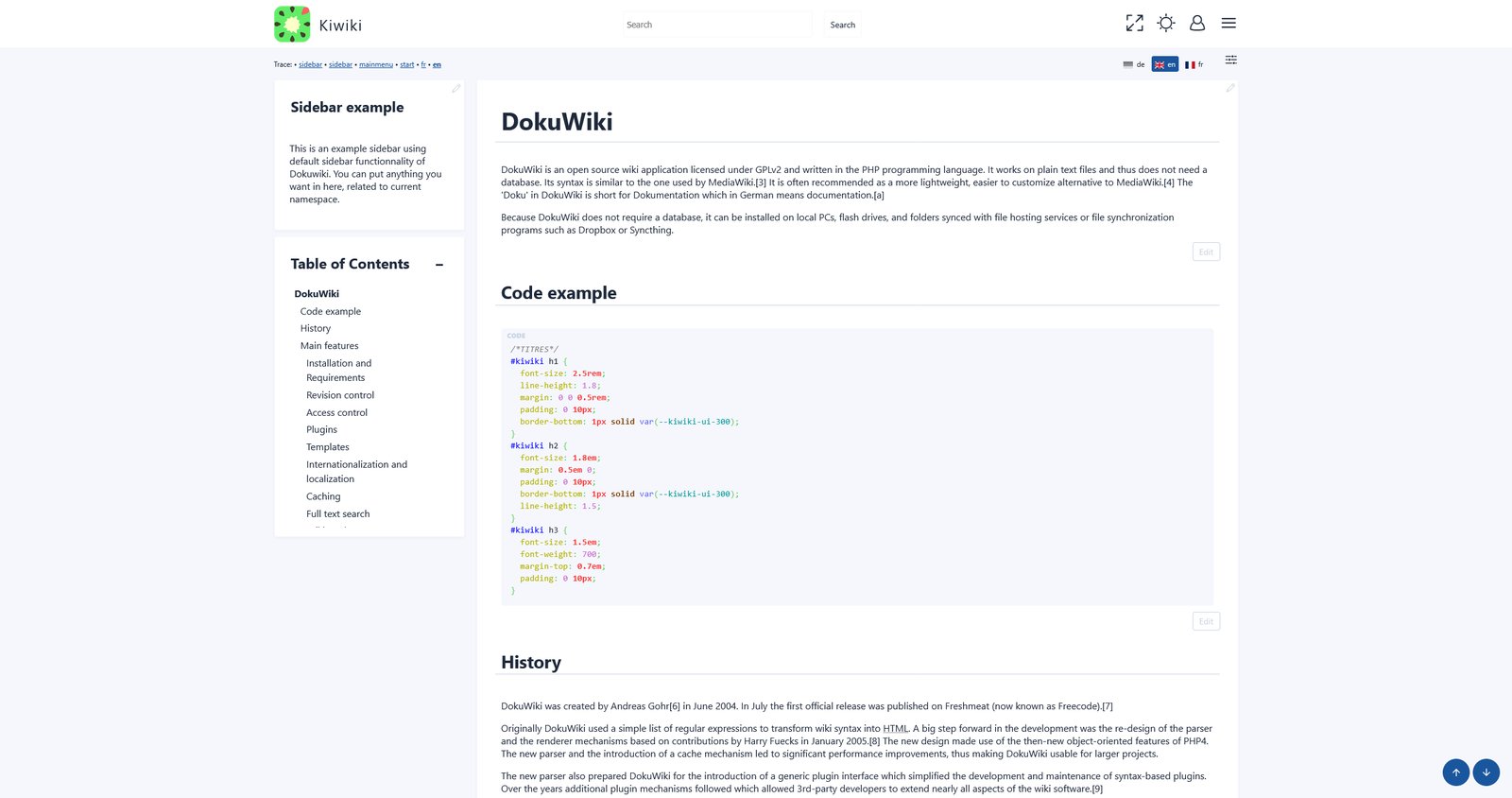Open the user account icon

pos(1196,24)
